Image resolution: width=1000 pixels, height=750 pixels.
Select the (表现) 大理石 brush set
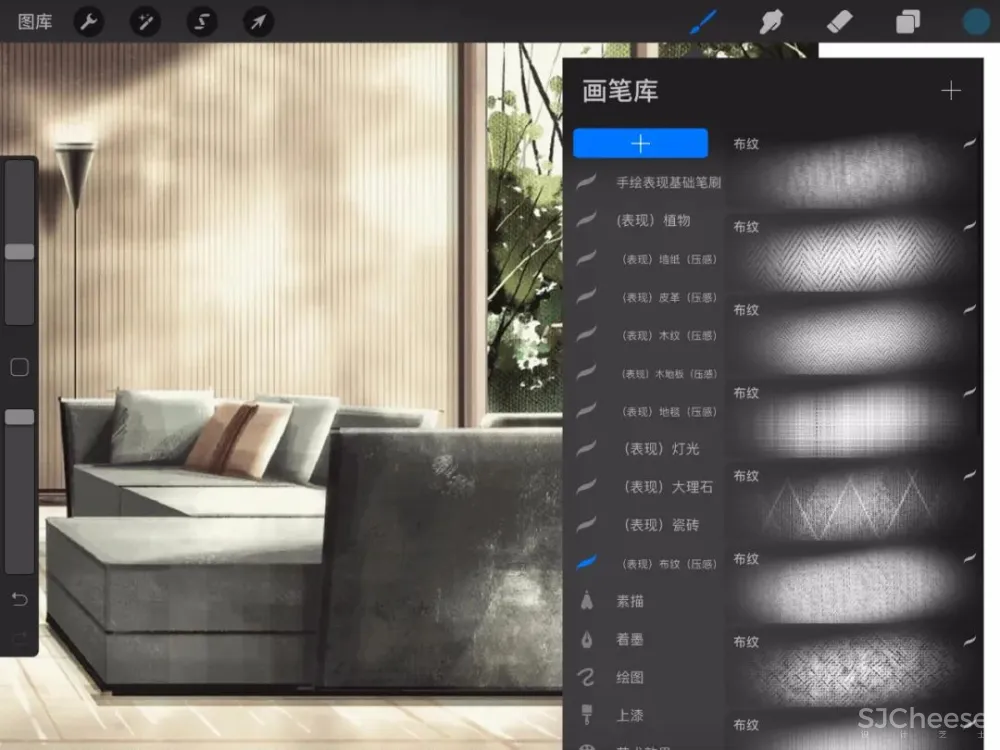point(667,487)
